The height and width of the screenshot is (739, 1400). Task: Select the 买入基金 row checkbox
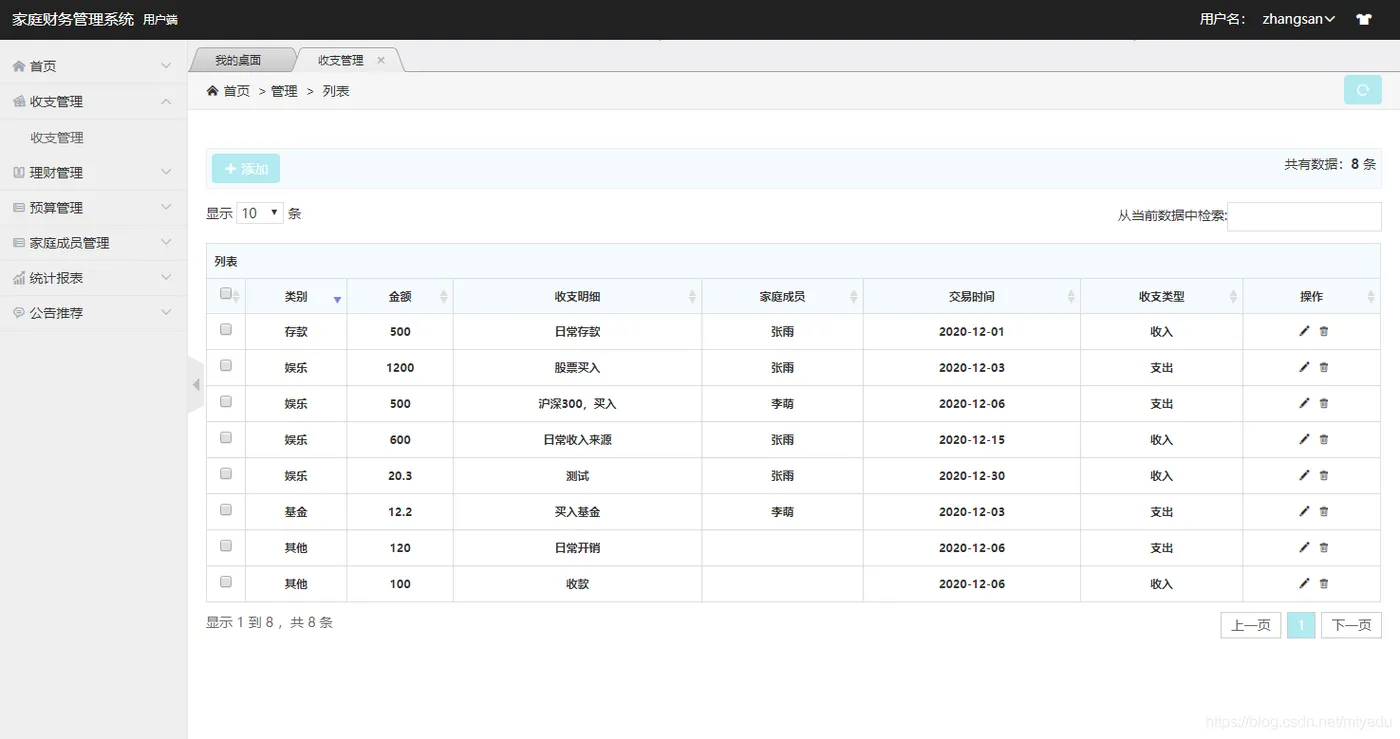pyautogui.click(x=226, y=509)
